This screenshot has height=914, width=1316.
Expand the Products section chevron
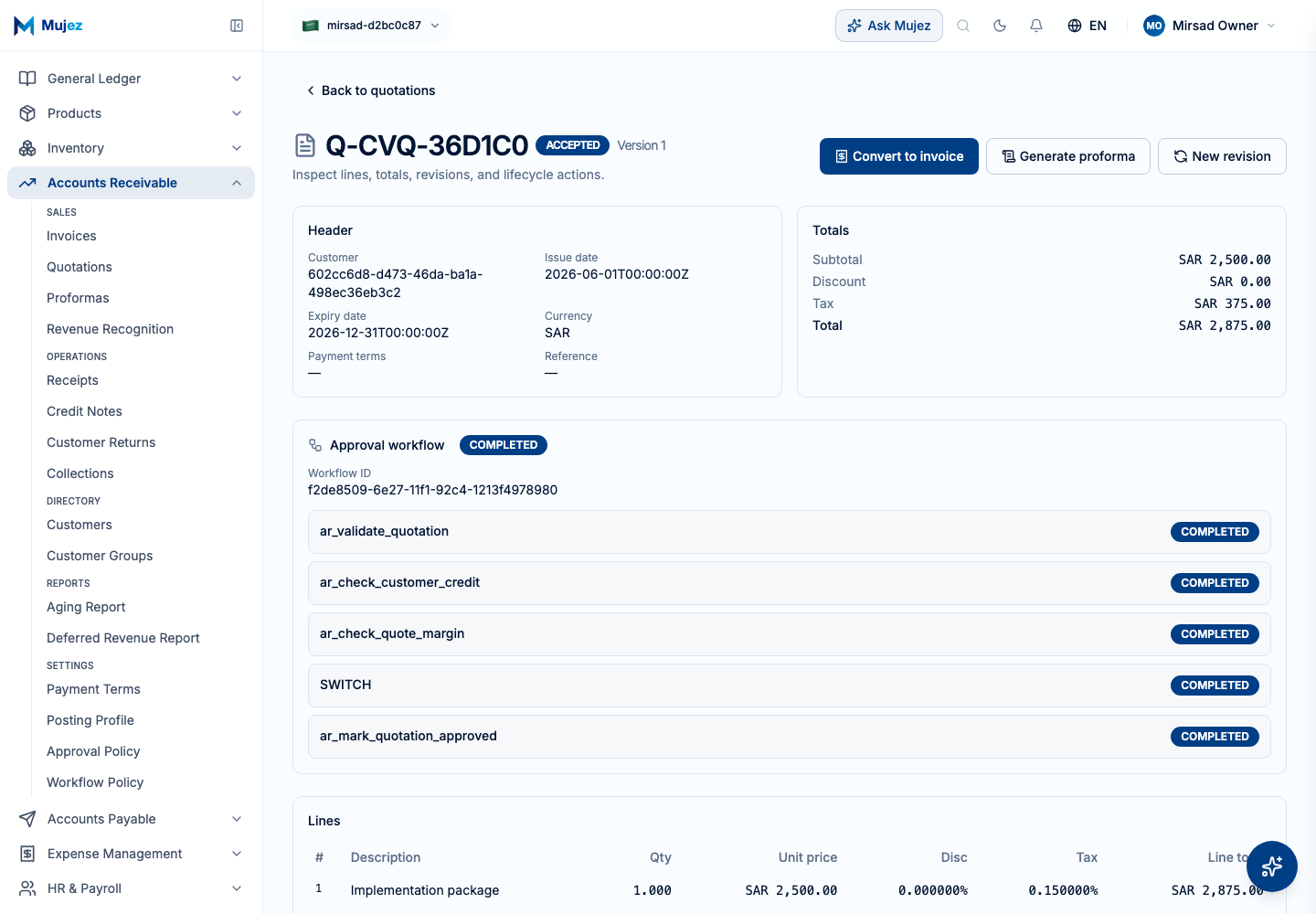(x=237, y=113)
